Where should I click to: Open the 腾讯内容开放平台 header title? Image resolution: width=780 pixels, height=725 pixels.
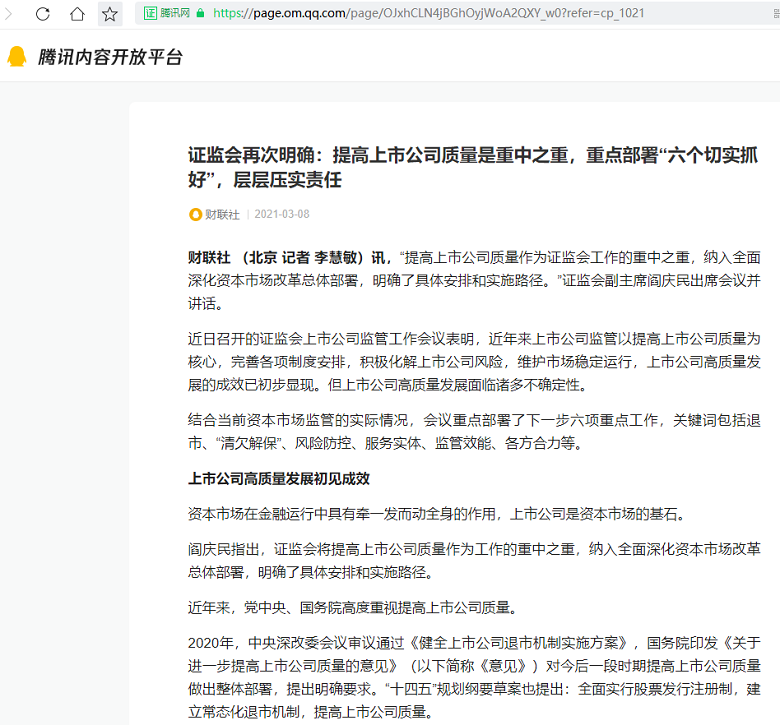coord(110,57)
